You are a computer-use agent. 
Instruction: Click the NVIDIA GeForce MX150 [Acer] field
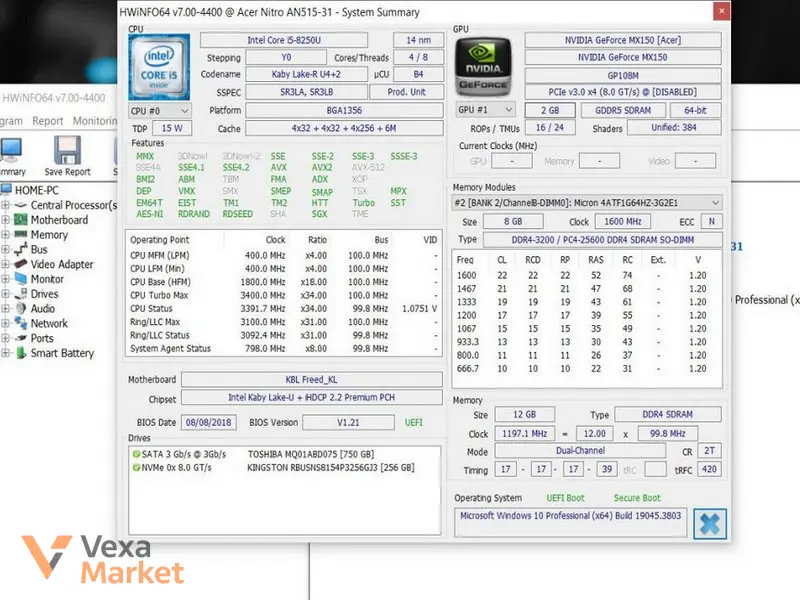[622, 40]
